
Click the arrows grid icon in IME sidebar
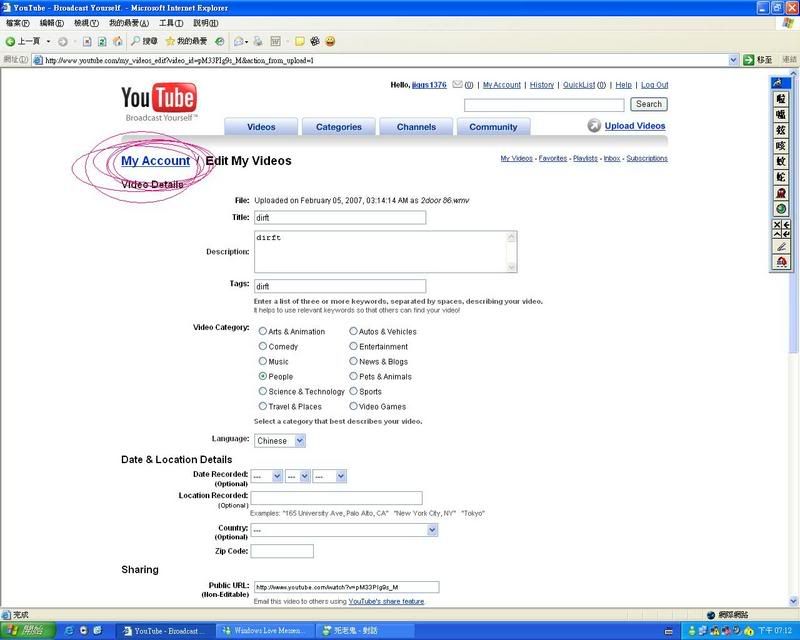[x=781, y=229]
